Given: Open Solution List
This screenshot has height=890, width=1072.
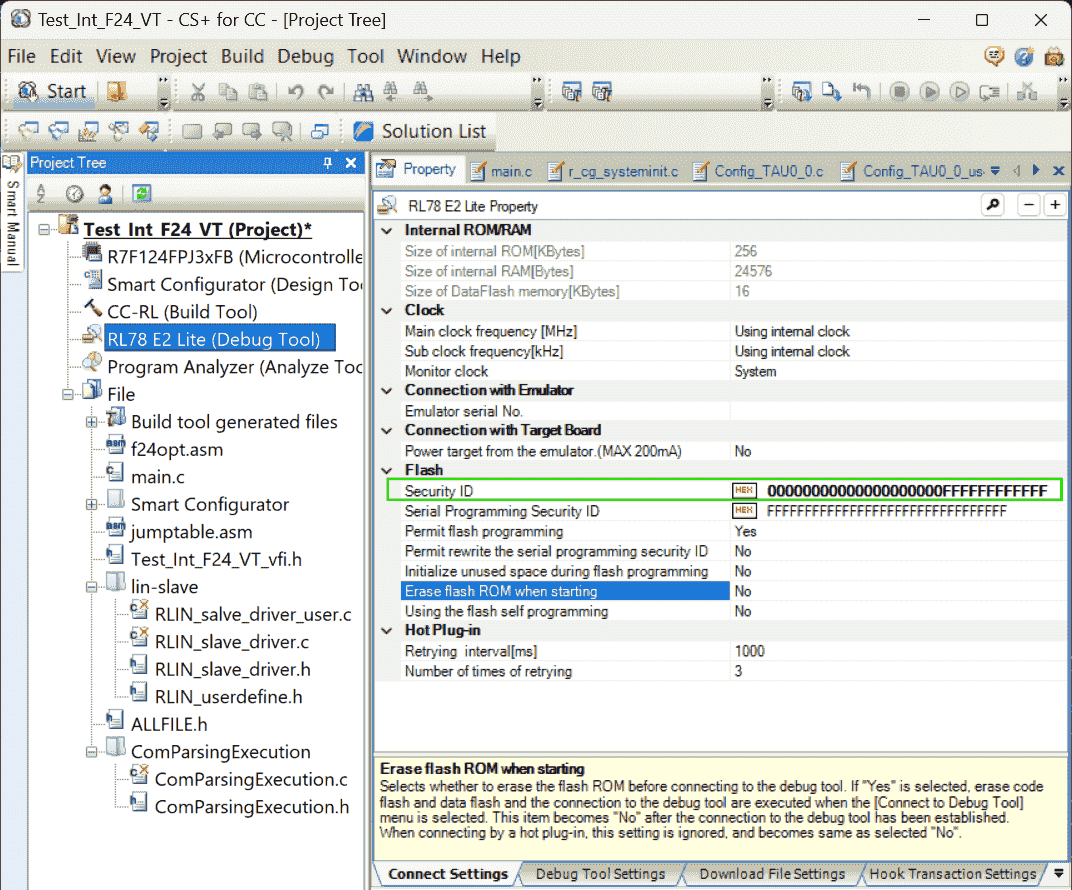Looking at the screenshot, I should coord(420,131).
